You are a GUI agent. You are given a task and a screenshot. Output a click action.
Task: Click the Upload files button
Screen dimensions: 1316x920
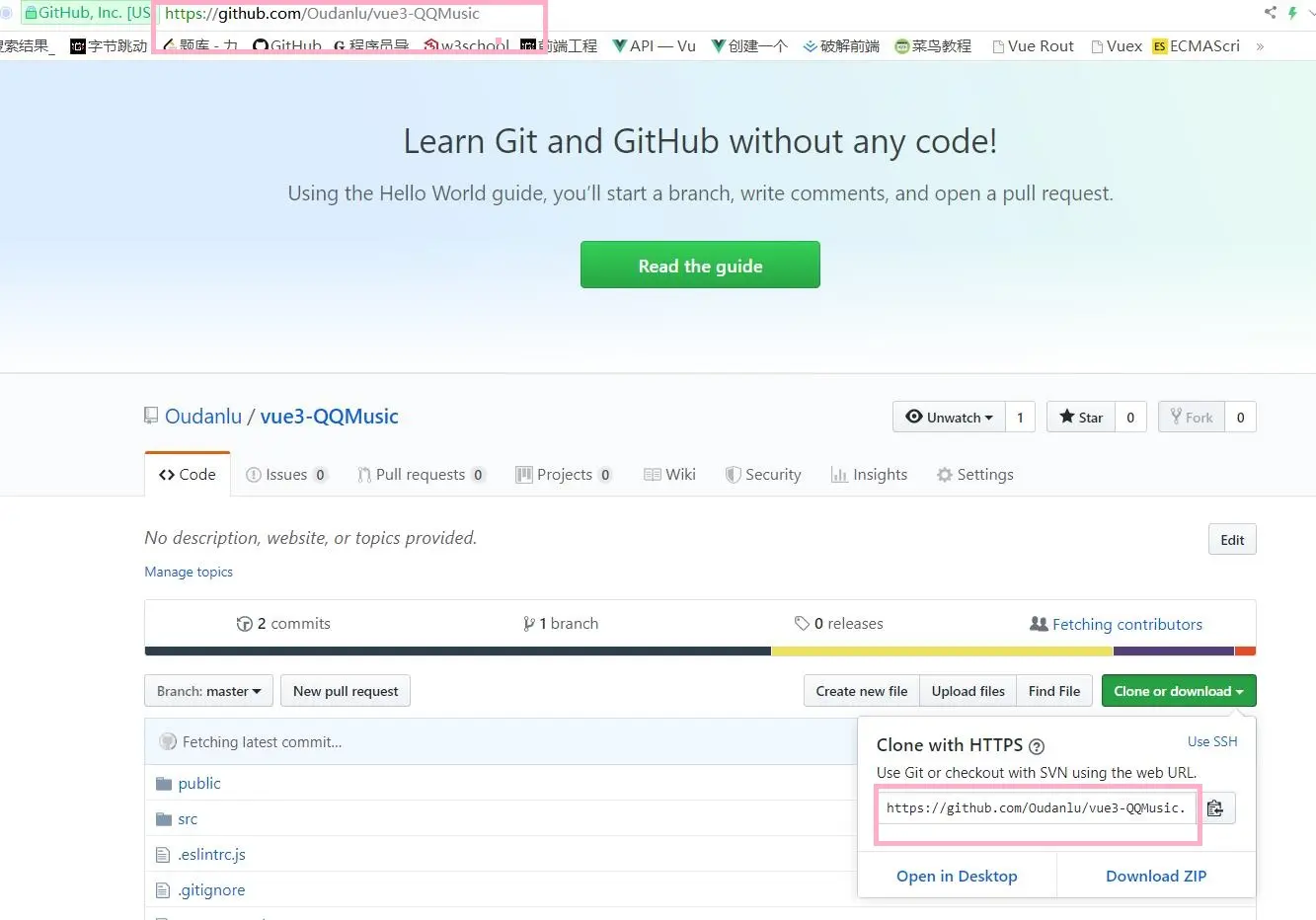(x=968, y=691)
